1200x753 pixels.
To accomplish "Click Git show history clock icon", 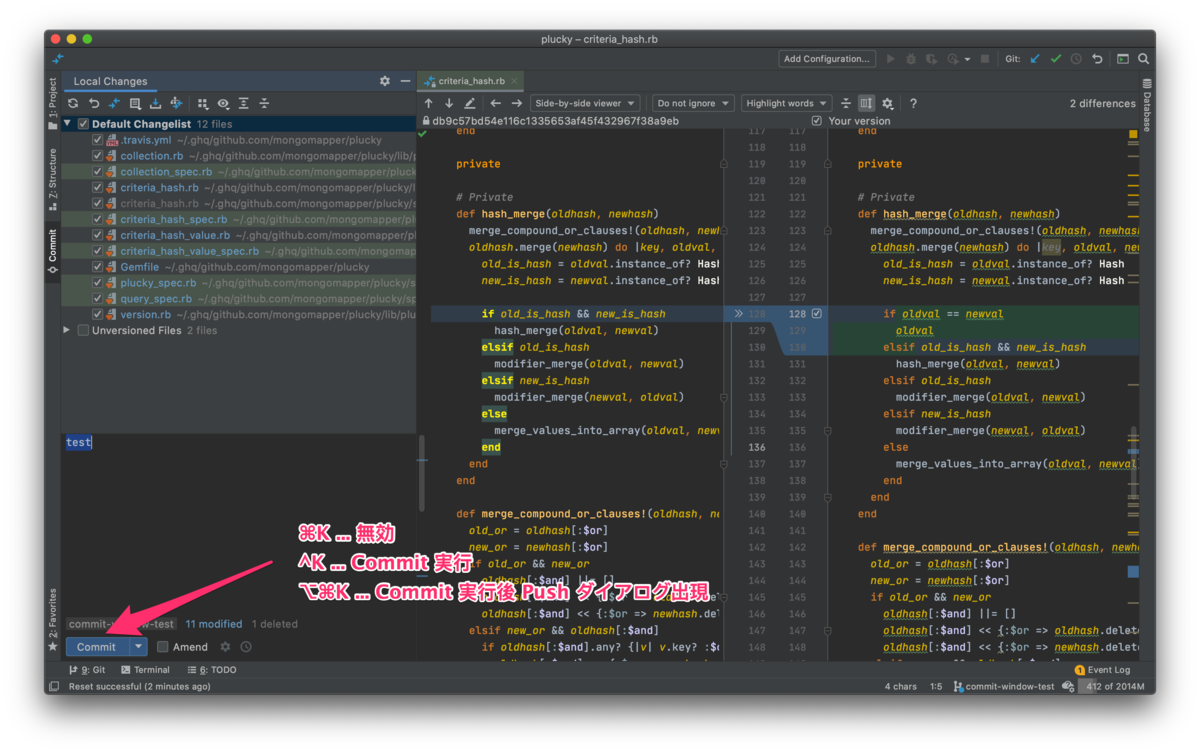I will 1076,59.
